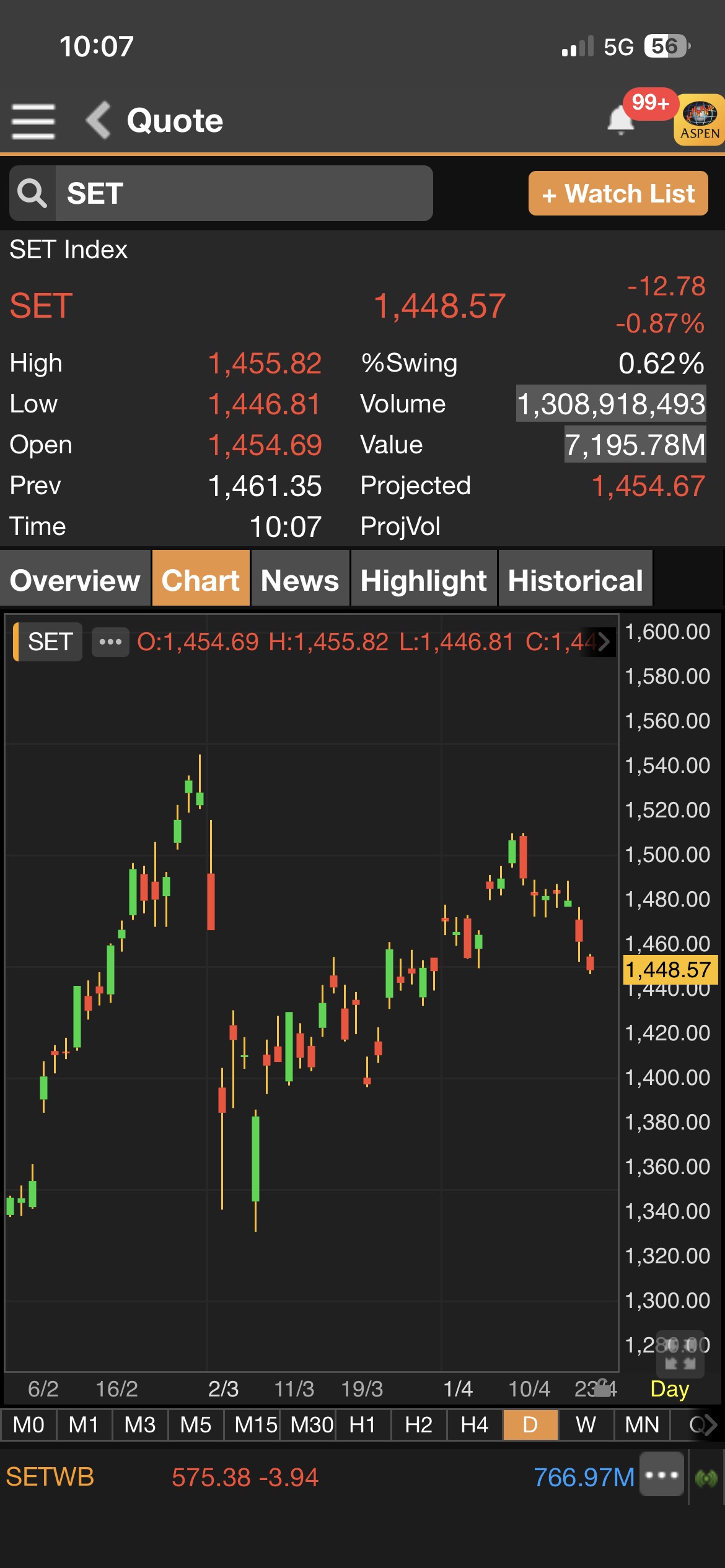Open the SET series label dropdown
Screen dimensions: 725x1568
point(50,642)
